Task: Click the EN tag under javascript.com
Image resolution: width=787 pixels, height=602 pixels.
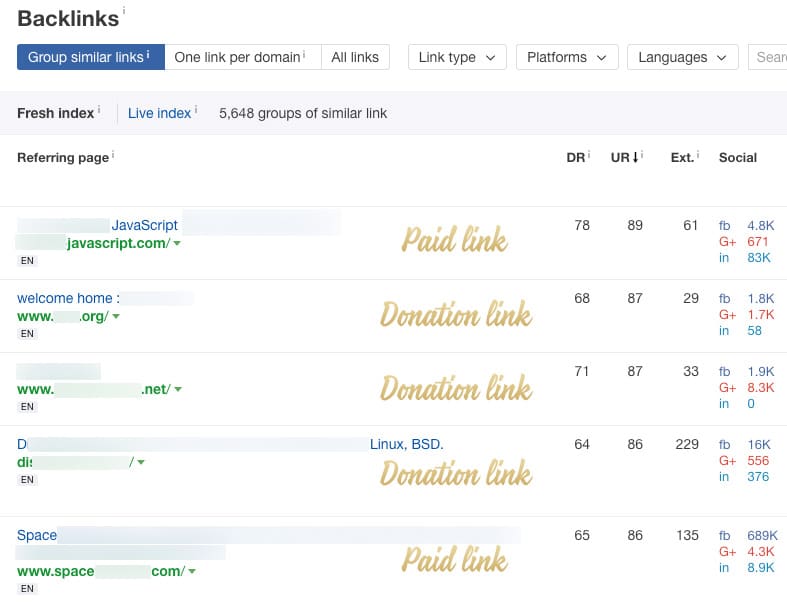Action: pyautogui.click(x=27, y=261)
